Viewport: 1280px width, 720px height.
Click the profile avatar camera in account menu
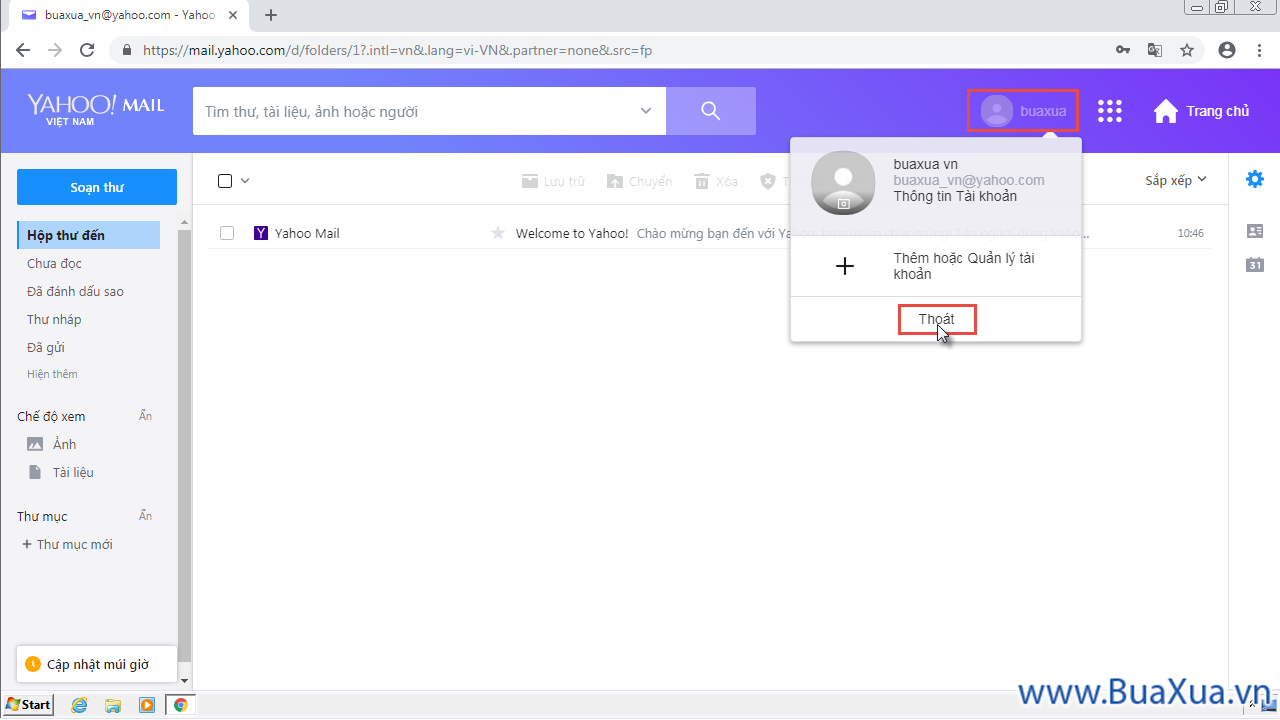pos(843,203)
